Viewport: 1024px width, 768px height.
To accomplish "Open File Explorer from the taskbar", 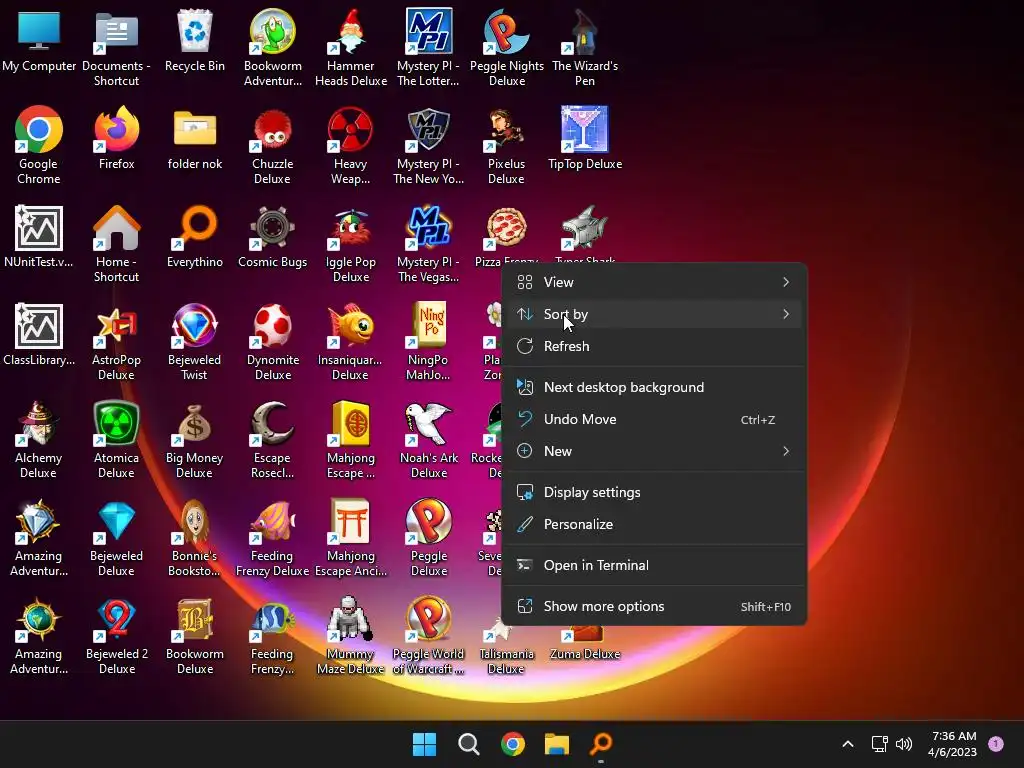I will click(x=557, y=744).
